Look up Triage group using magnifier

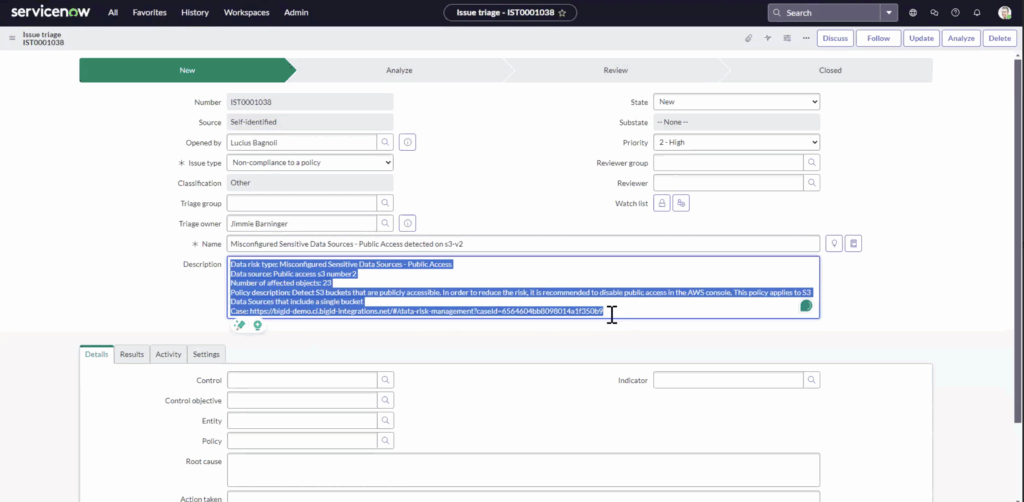coord(385,203)
